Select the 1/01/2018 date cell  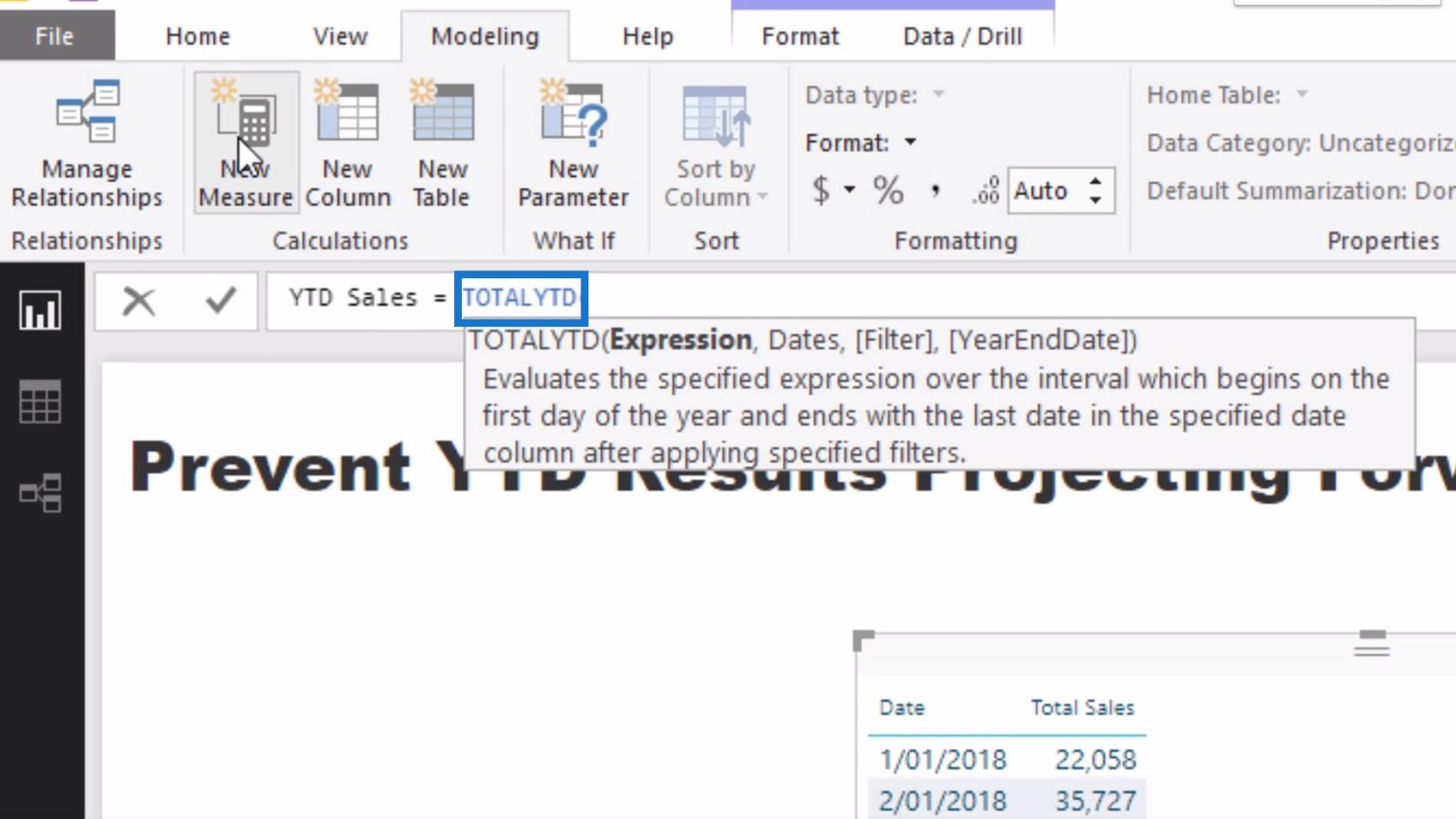(x=943, y=760)
